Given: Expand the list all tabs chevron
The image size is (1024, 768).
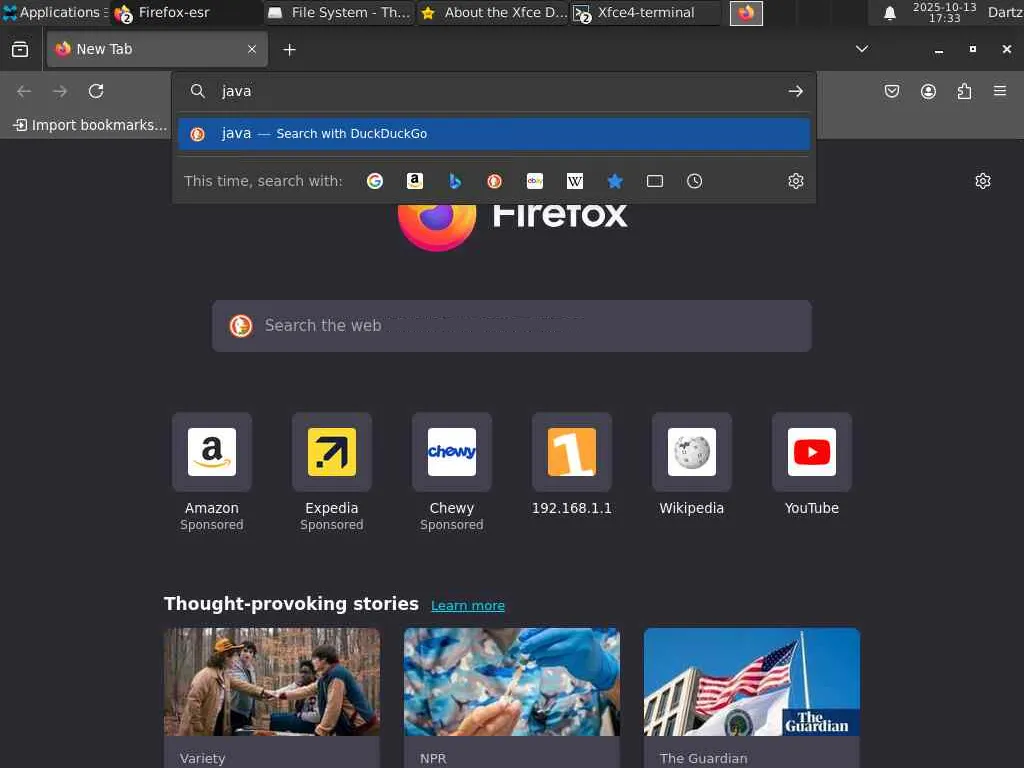Looking at the screenshot, I should pos(862,49).
